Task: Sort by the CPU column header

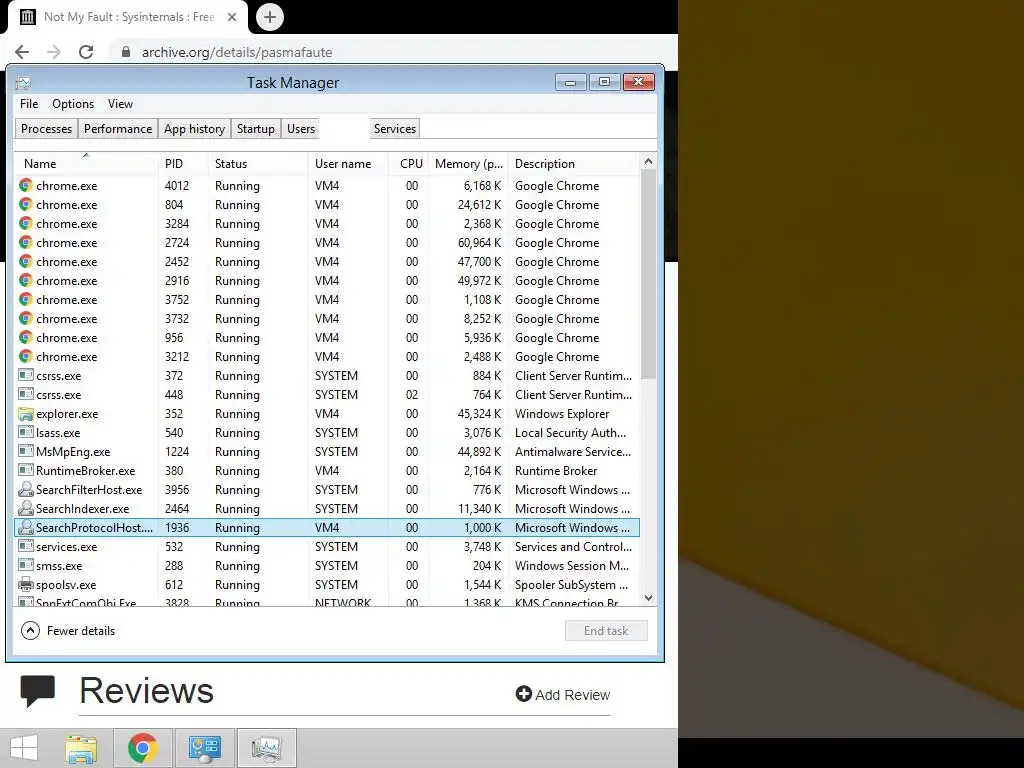Action: (x=409, y=164)
